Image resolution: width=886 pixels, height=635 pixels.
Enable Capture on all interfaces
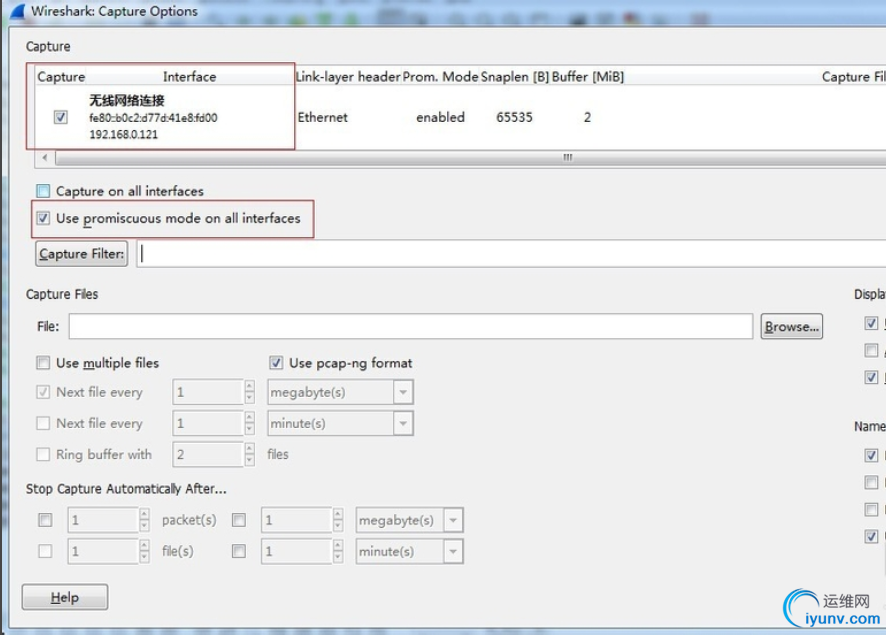(43, 191)
